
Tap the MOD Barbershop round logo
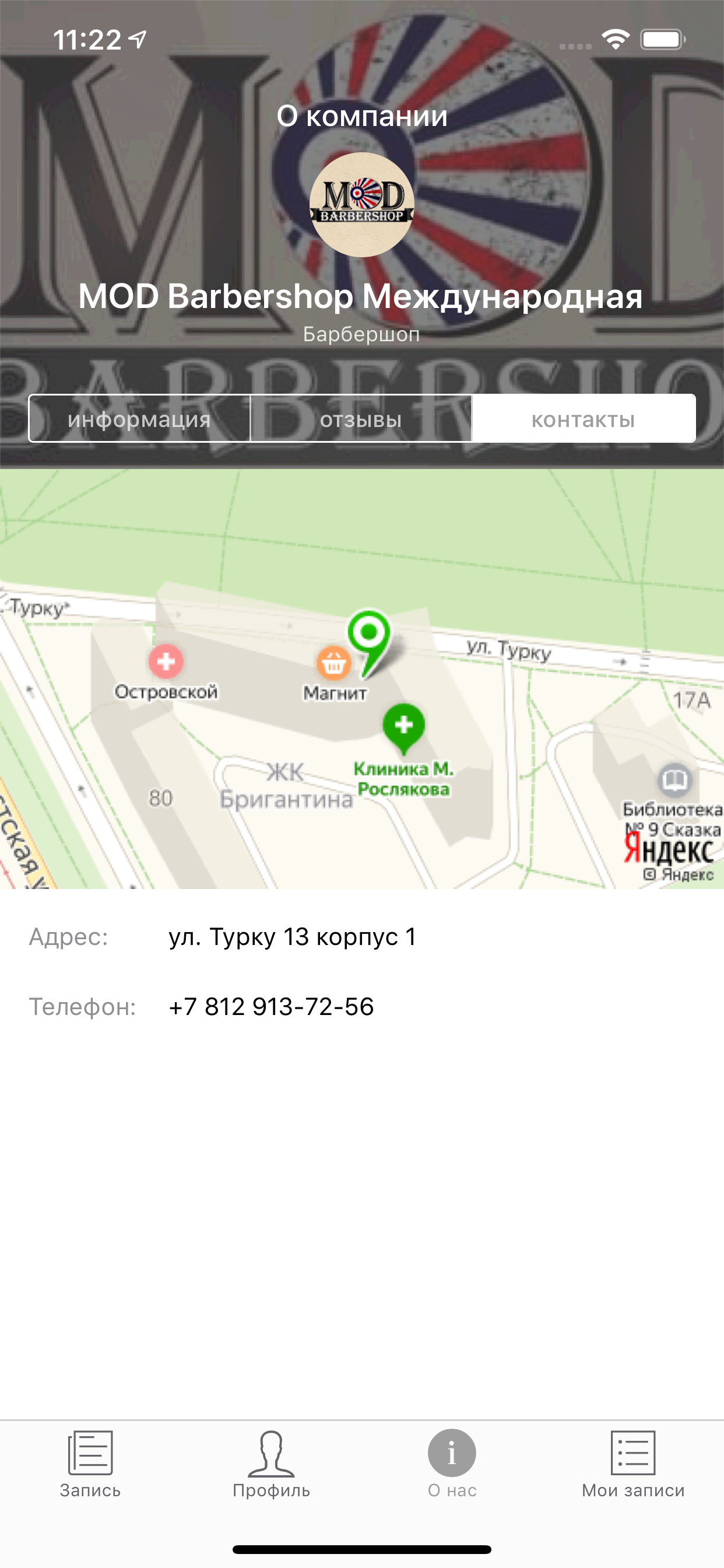click(x=362, y=205)
